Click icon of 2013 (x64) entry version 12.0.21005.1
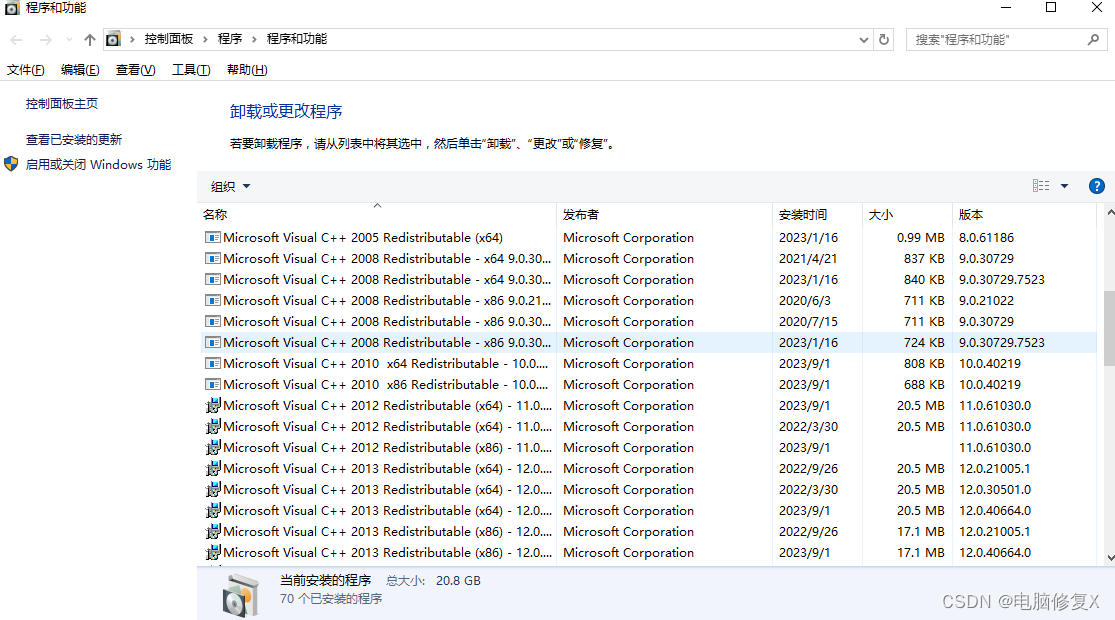The width and height of the screenshot is (1115, 620). click(x=213, y=469)
